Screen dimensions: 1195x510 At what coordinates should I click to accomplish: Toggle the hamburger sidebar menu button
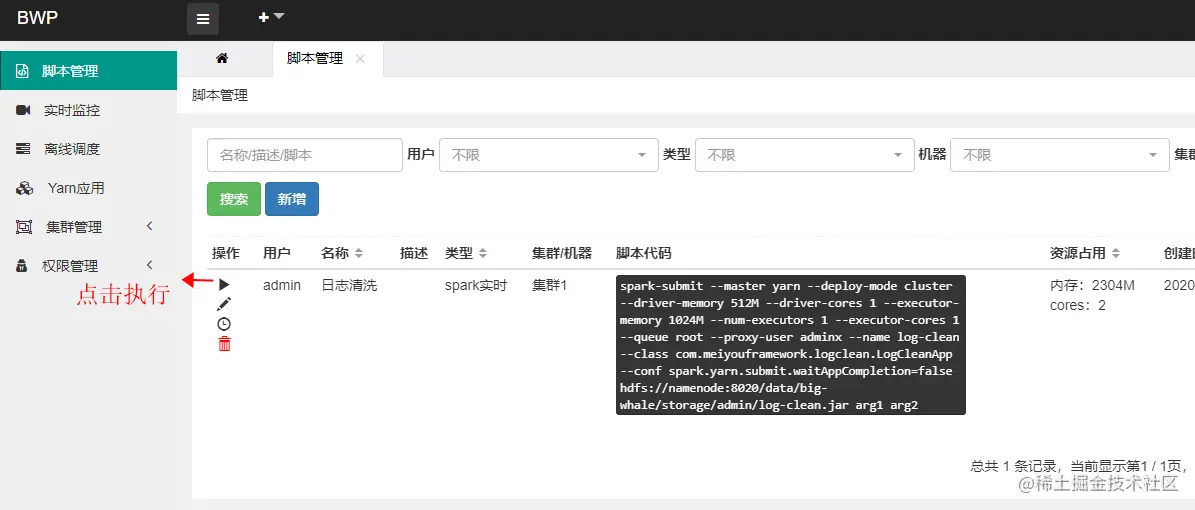[203, 19]
